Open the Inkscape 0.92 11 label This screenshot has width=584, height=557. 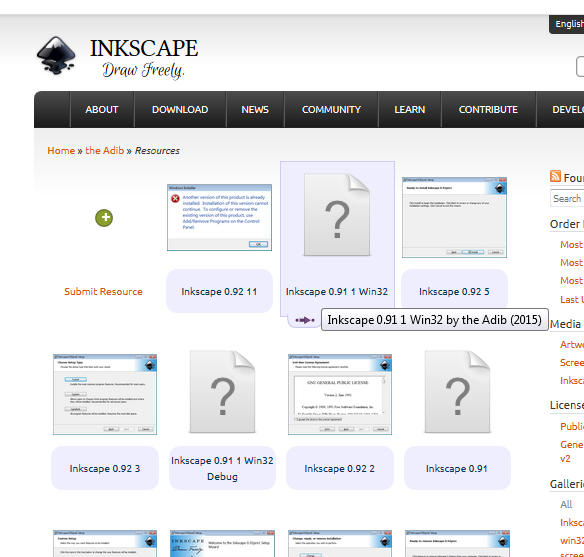(219, 292)
